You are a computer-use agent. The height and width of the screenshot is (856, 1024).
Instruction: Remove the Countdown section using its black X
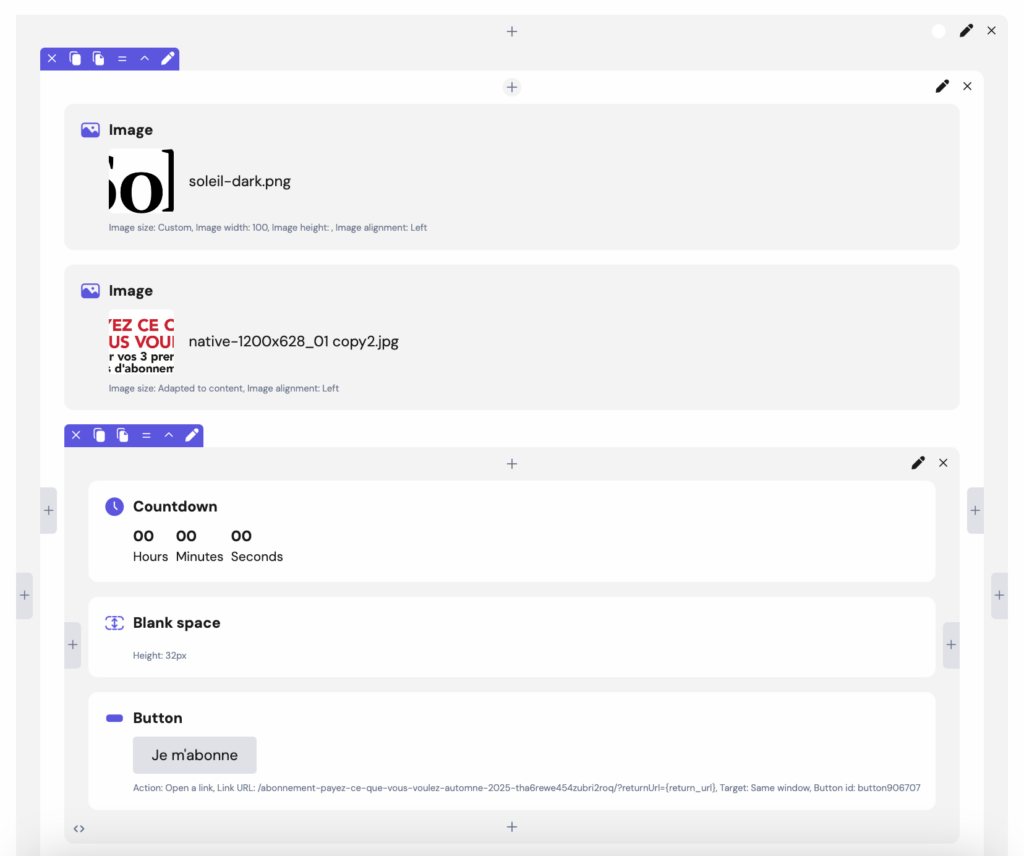click(943, 463)
